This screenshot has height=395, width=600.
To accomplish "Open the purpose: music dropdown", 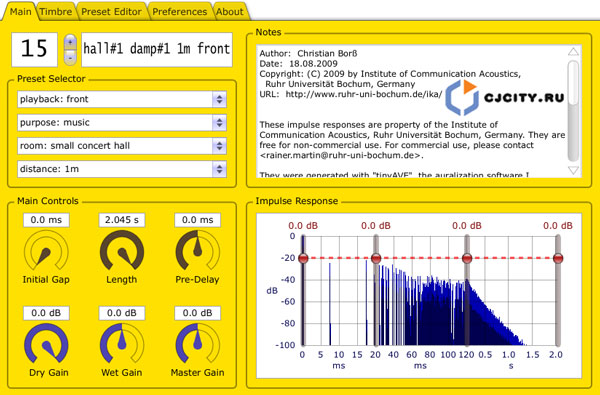I will coord(122,123).
